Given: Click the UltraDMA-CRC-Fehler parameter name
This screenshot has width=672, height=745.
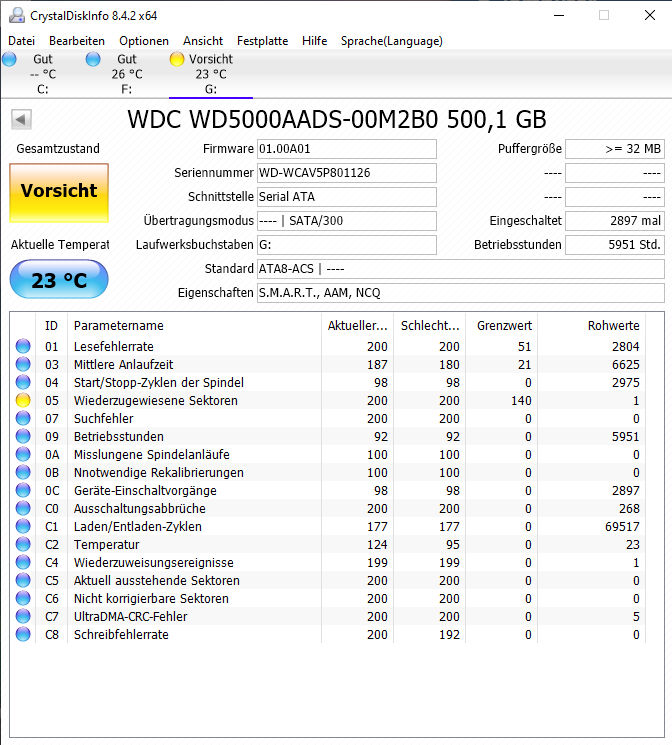Looking at the screenshot, I should 131,617.
